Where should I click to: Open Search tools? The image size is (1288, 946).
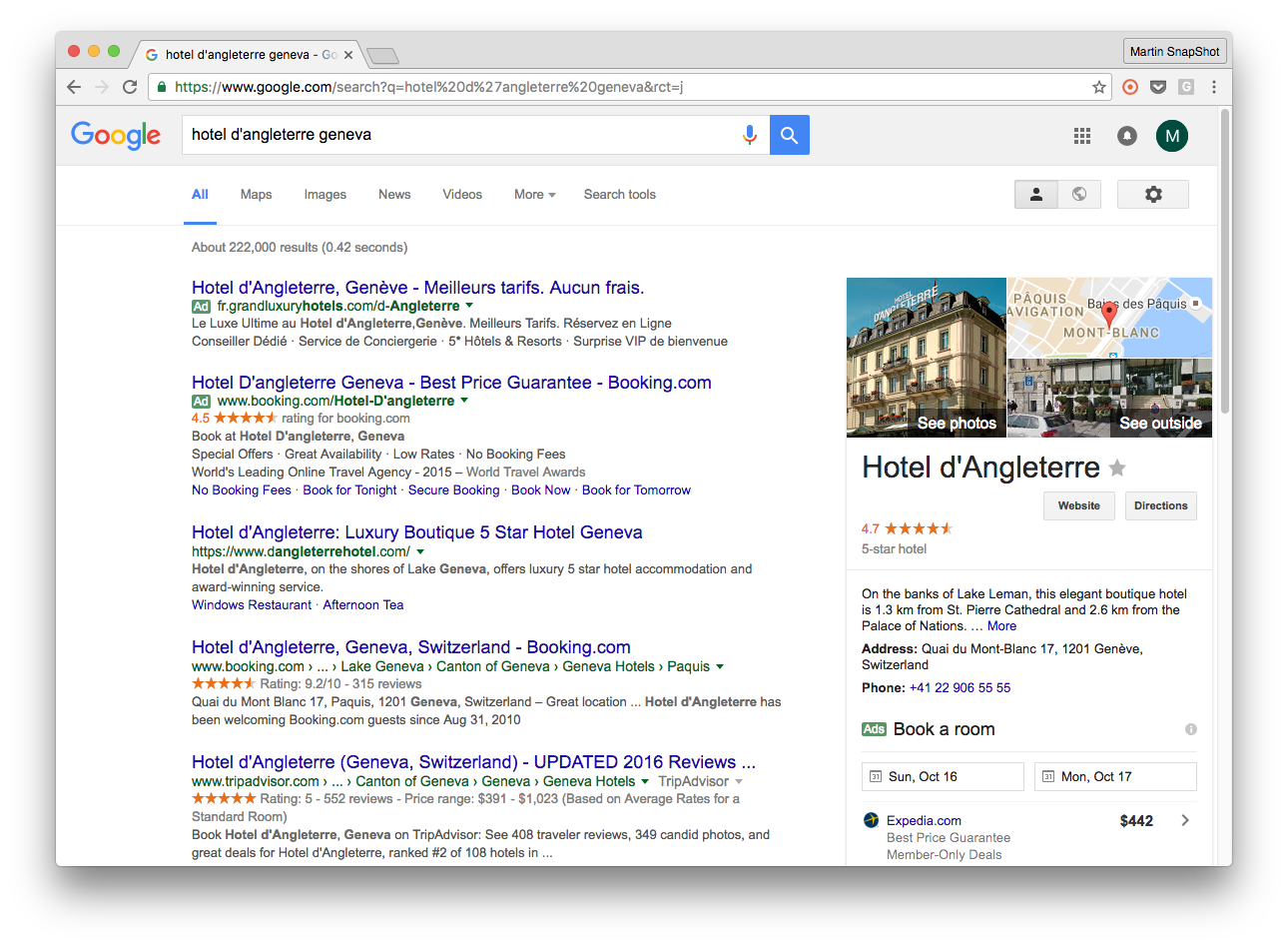(620, 195)
